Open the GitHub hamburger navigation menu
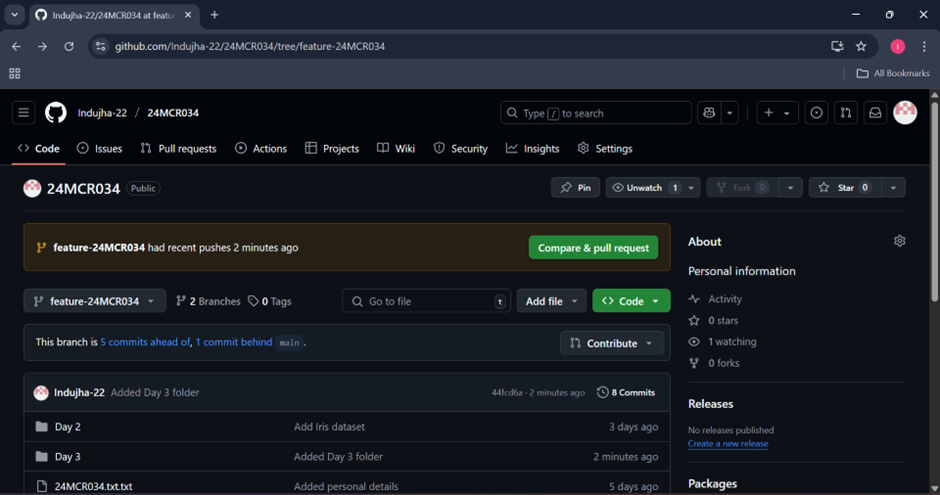 point(23,113)
